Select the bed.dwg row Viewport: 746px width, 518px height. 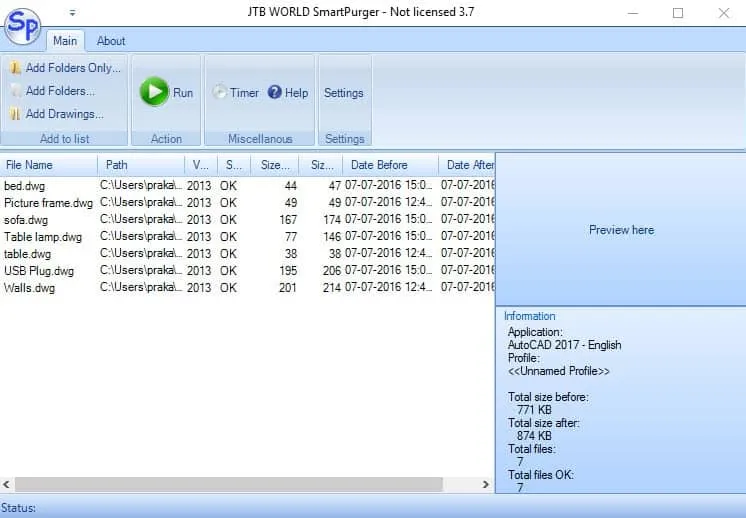click(247, 186)
